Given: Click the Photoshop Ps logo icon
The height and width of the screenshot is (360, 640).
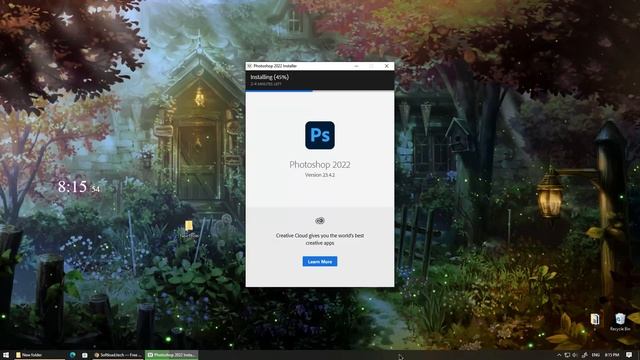Looking at the screenshot, I should 320,135.
